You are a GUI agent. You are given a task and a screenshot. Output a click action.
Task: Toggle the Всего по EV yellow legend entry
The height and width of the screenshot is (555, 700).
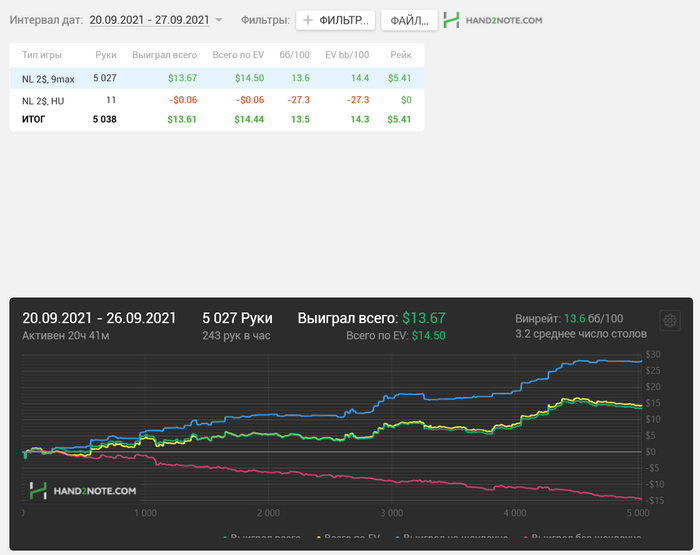348,537
